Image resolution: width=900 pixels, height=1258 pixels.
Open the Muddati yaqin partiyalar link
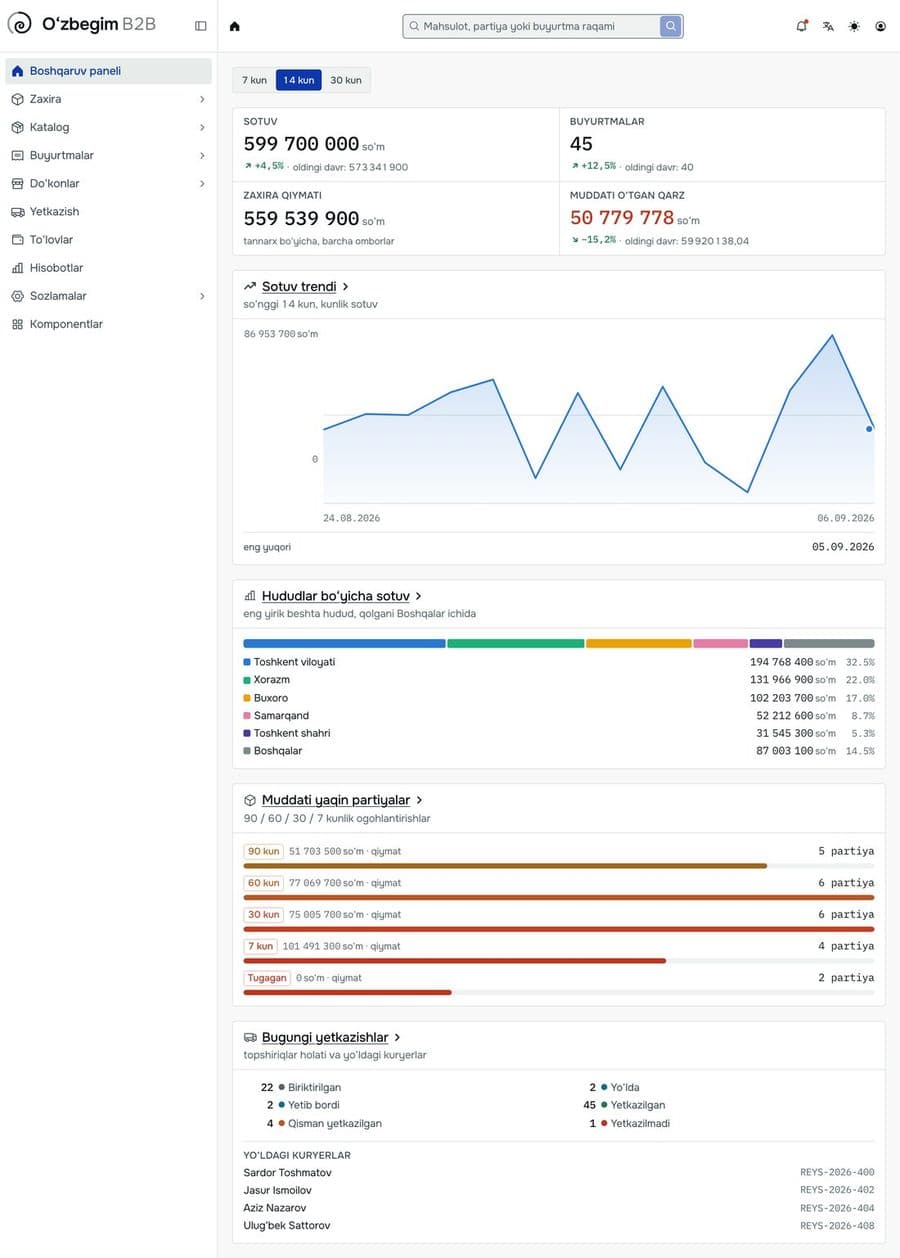(336, 800)
